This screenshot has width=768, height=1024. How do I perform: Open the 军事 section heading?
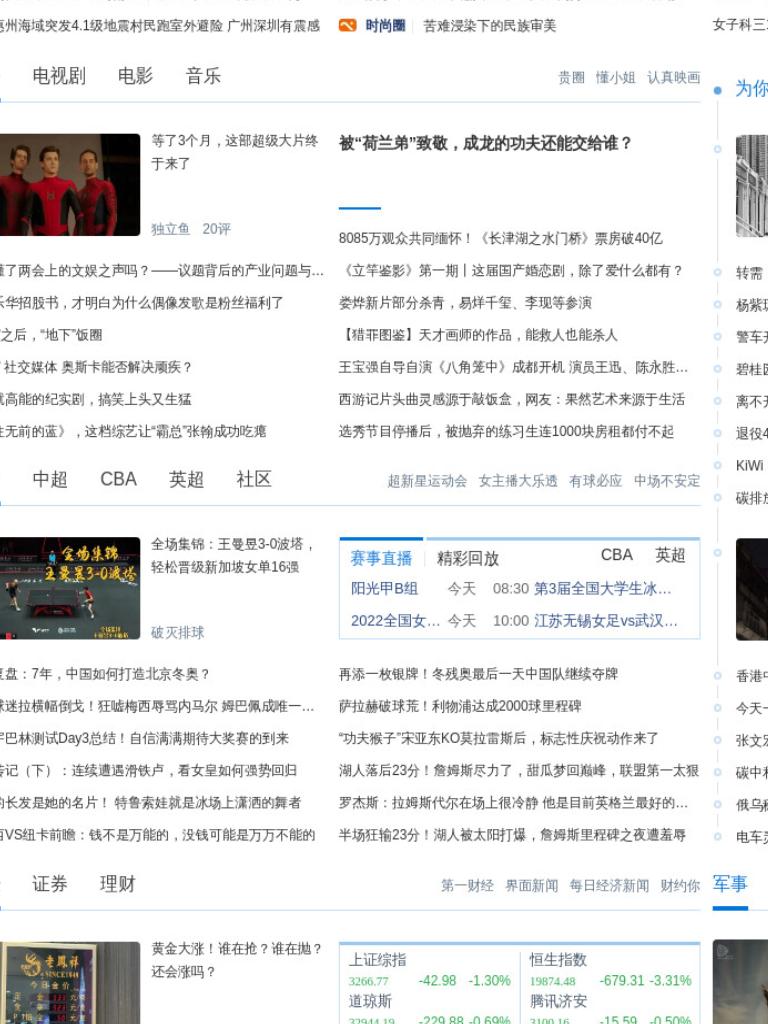pos(730,884)
